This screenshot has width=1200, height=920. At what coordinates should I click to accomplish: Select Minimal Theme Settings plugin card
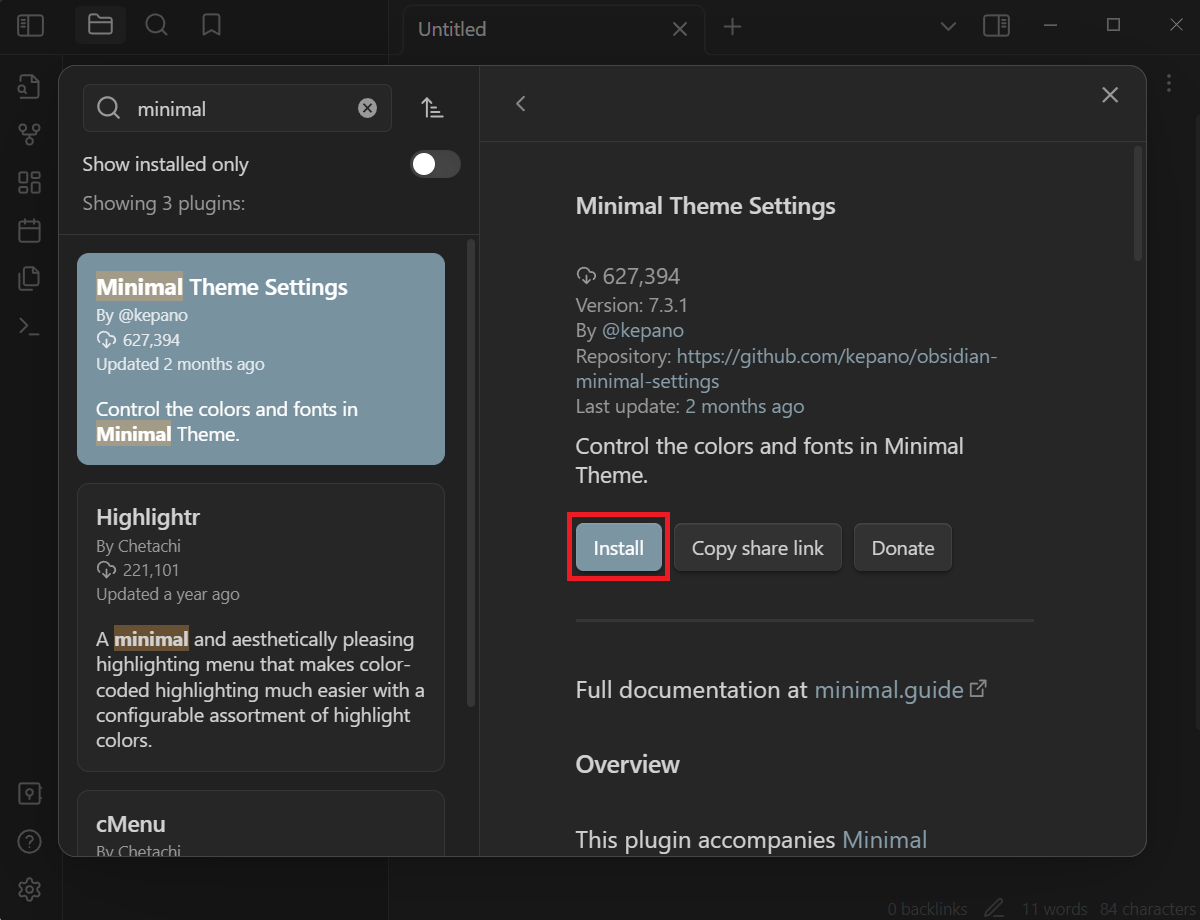click(x=261, y=359)
